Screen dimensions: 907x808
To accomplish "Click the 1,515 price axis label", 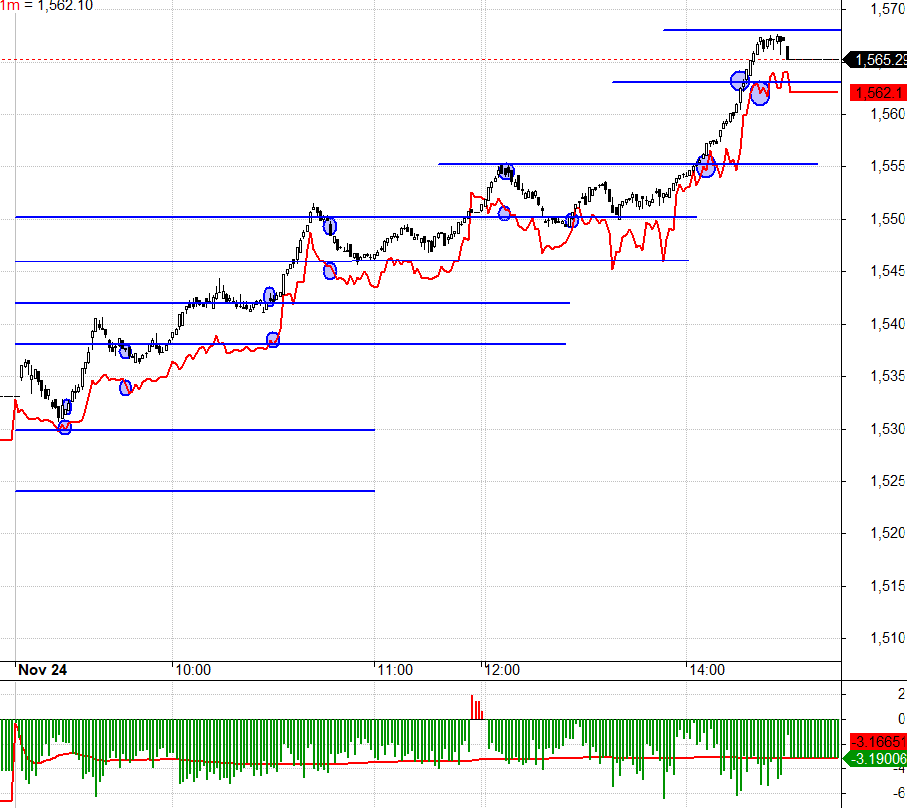I will [x=888, y=586].
